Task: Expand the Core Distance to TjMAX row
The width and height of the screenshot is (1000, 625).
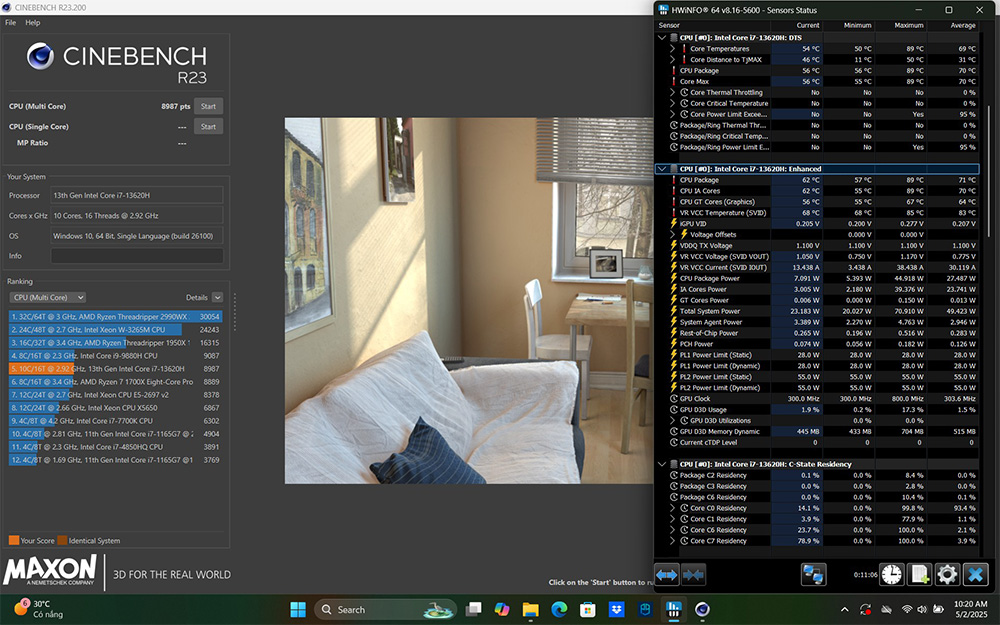Action: (672, 59)
